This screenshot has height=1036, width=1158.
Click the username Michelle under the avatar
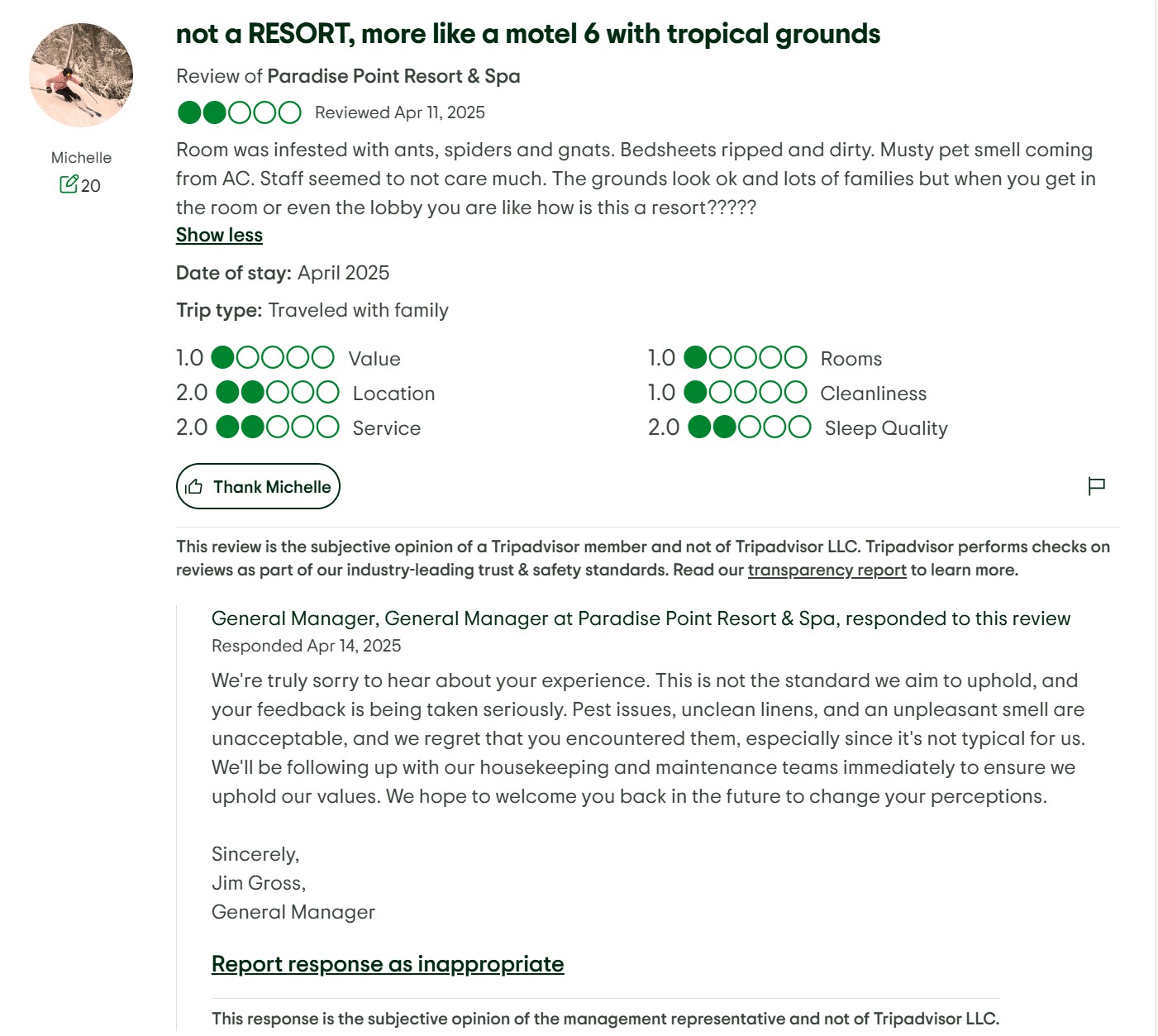click(x=81, y=158)
